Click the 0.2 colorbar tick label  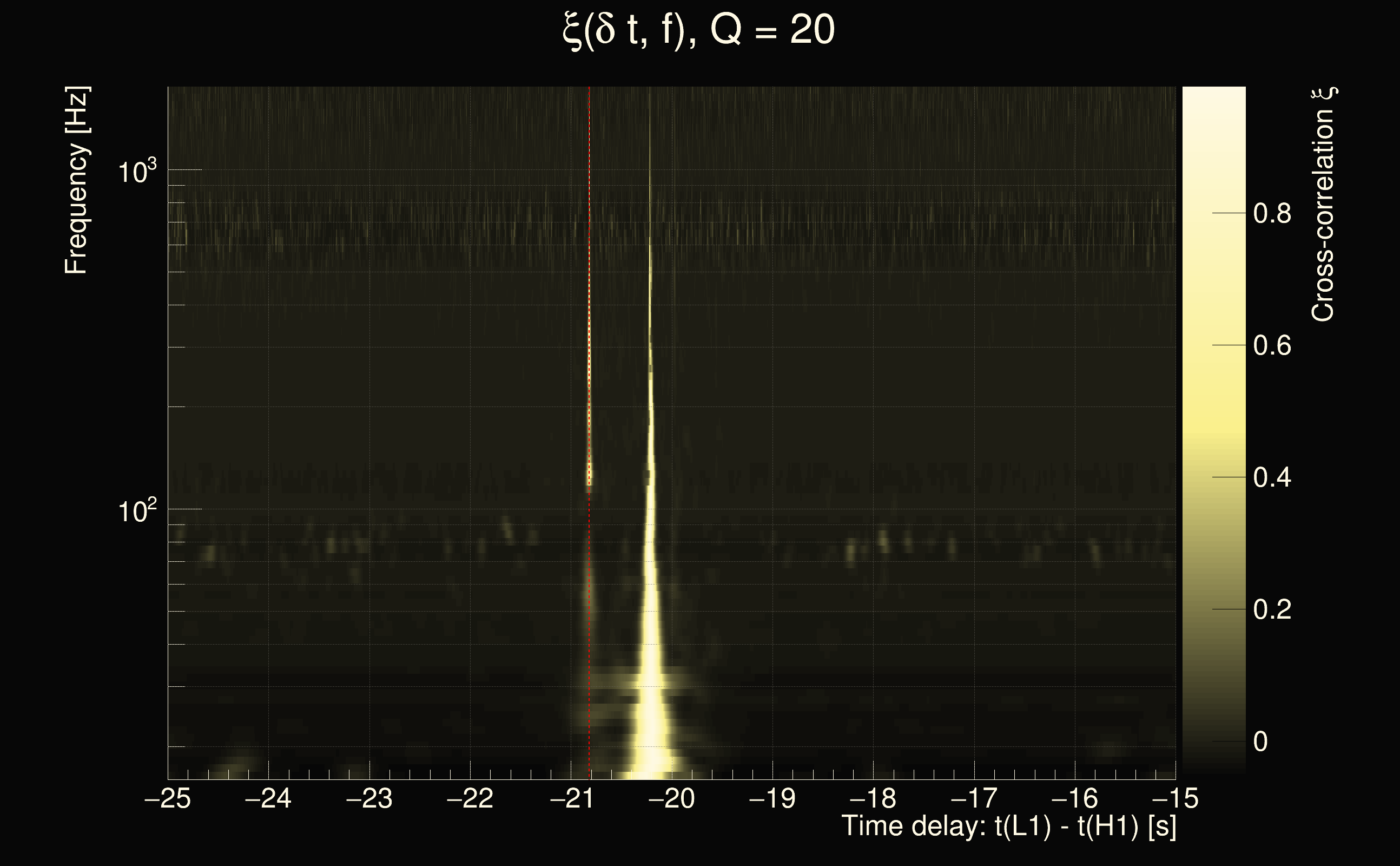(1272, 609)
